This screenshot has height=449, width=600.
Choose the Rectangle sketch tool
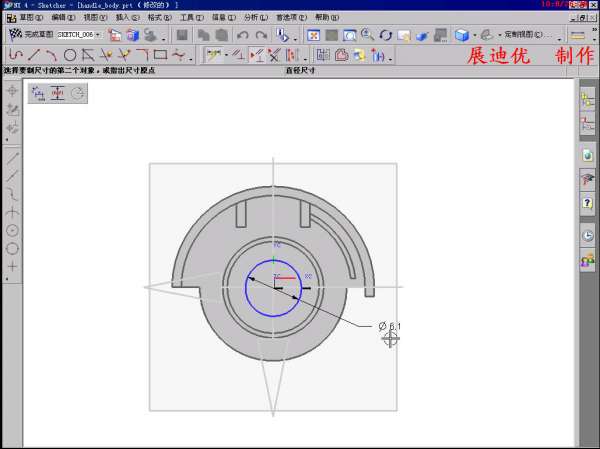click(x=160, y=54)
